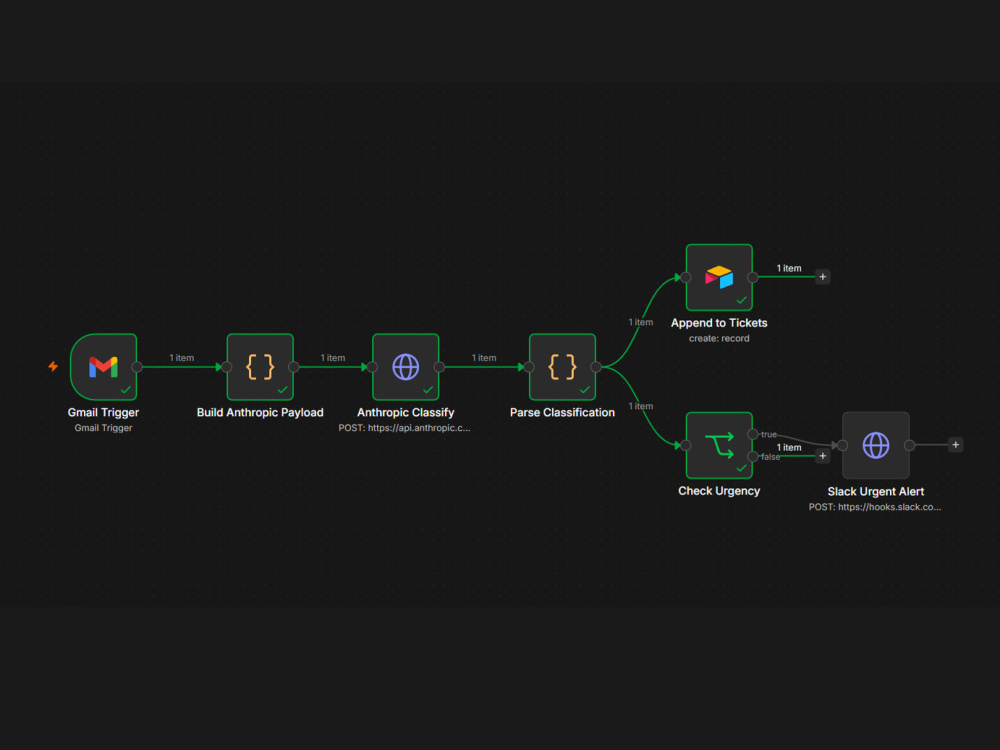Image resolution: width=1000 pixels, height=750 pixels.
Task: Click the 'Gmail Trigger' bold node label
Action: tap(103, 413)
